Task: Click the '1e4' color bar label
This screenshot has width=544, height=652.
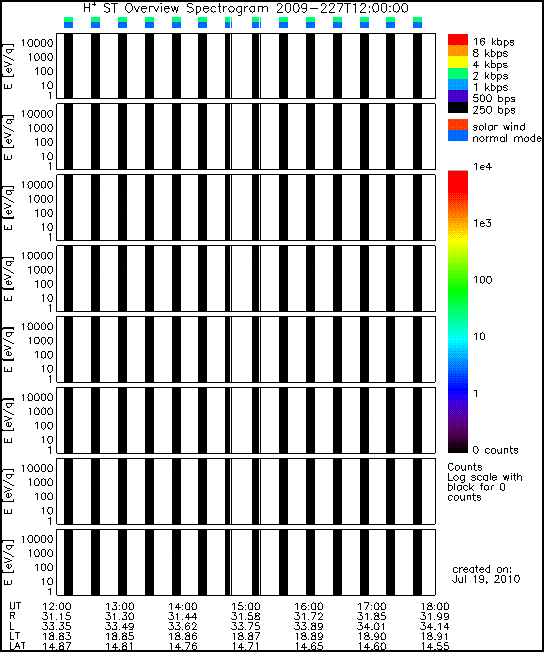Action: 482,167
